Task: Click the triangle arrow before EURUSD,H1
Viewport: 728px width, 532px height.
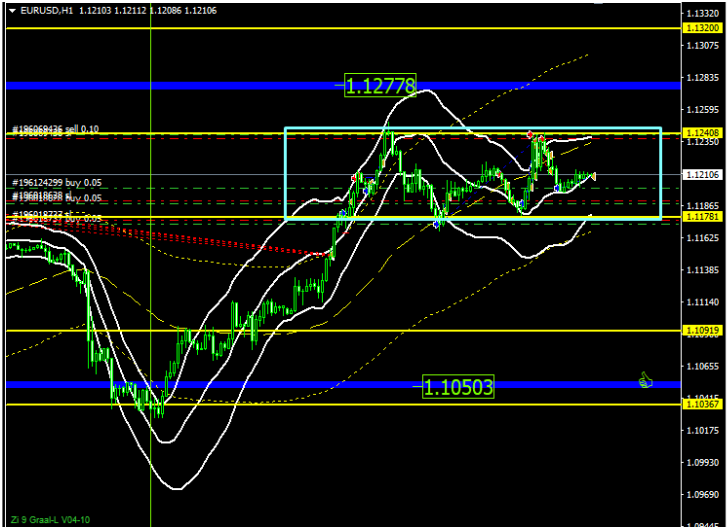Action: [x=11, y=10]
